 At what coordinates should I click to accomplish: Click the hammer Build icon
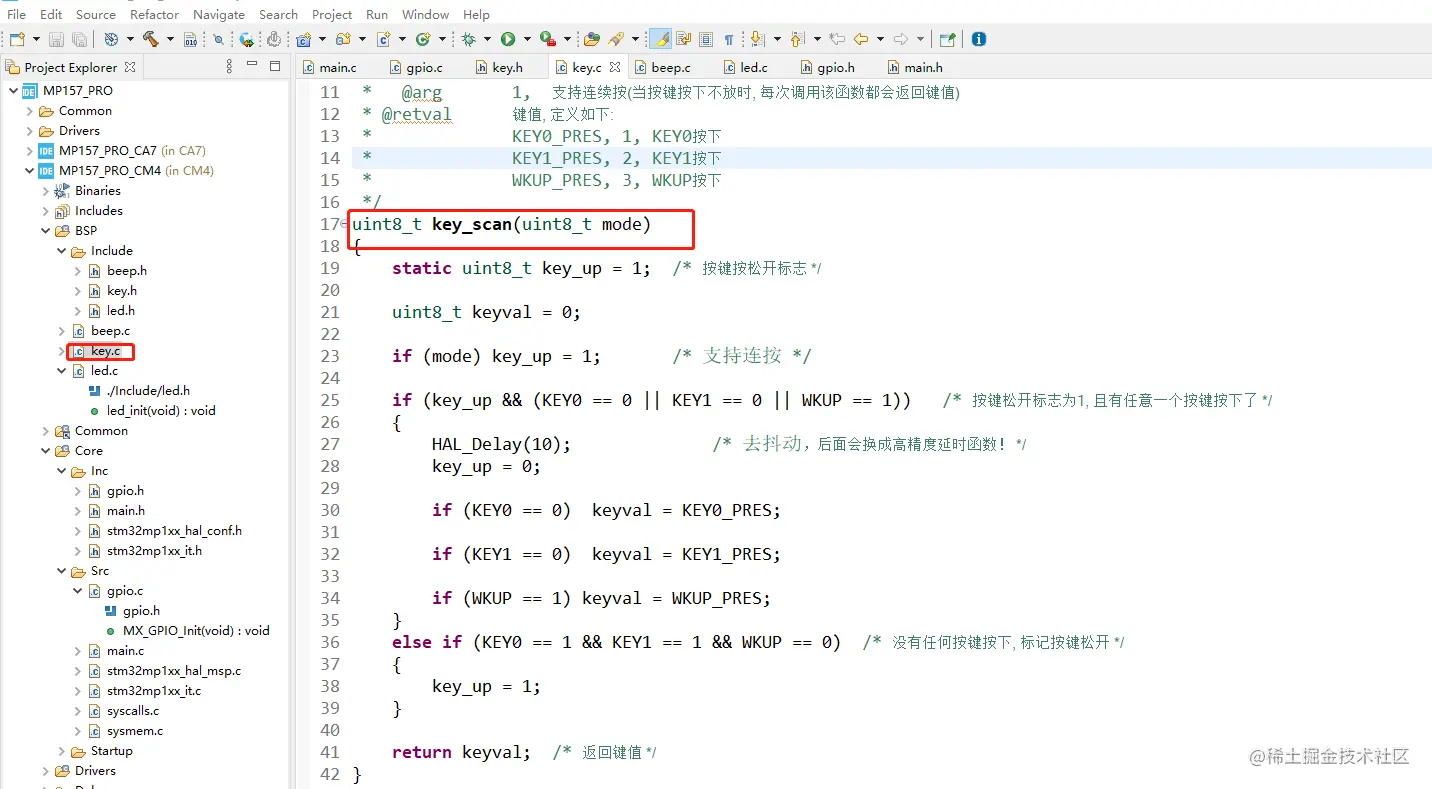click(151, 39)
